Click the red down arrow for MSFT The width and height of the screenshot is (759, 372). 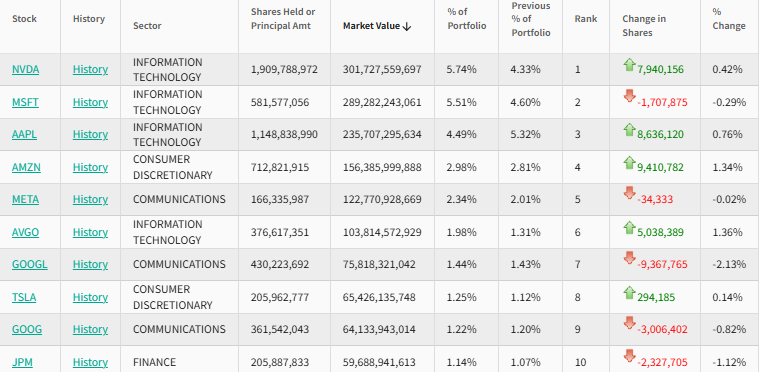pyautogui.click(x=629, y=96)
